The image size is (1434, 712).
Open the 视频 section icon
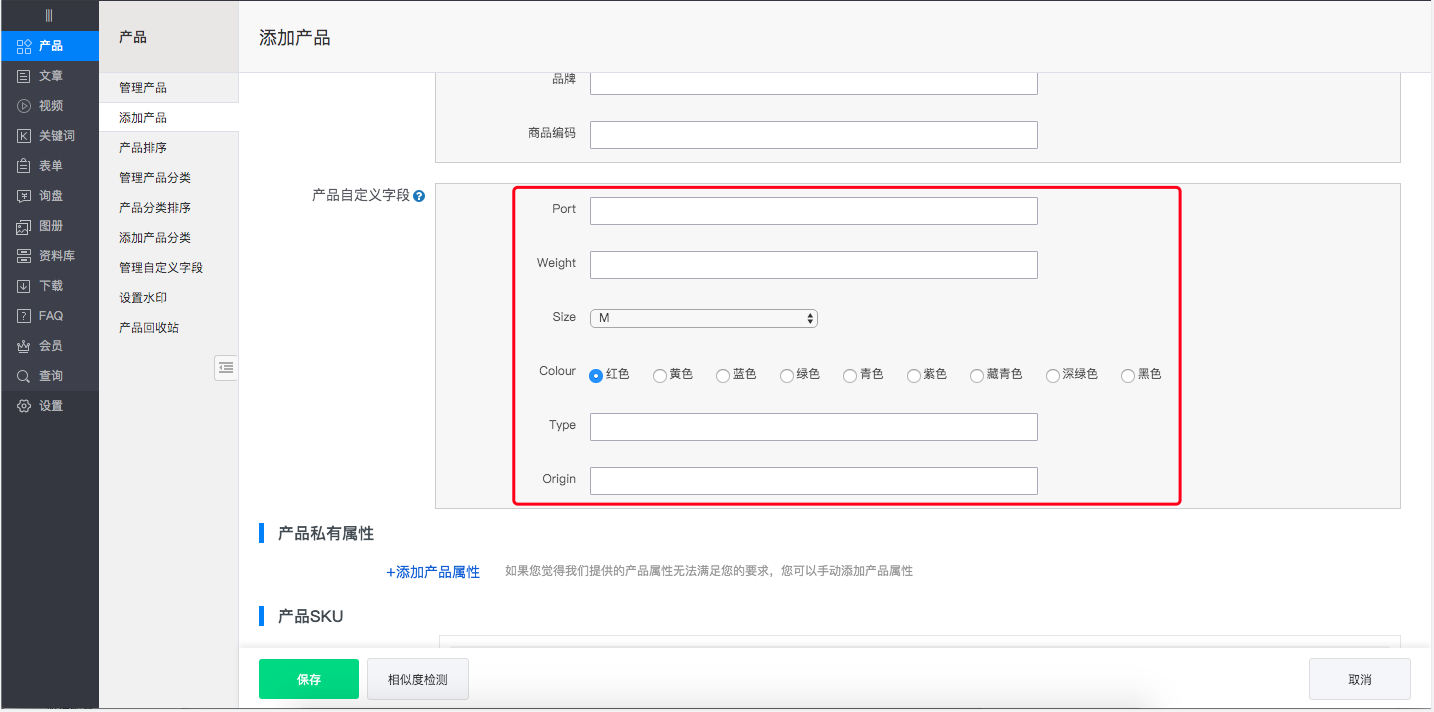(24, 106)
